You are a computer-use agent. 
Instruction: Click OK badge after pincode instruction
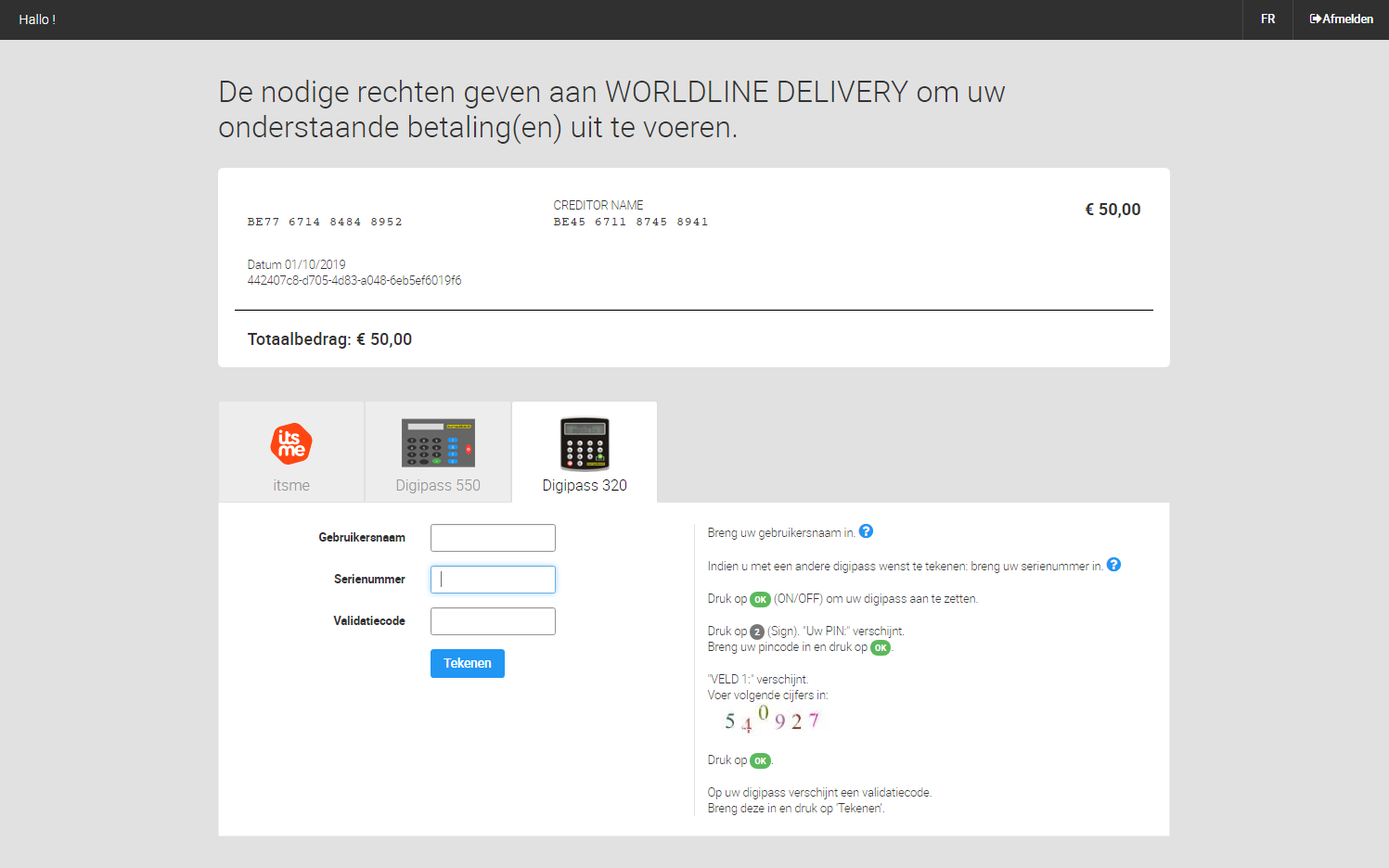click(x=881, y=647)
